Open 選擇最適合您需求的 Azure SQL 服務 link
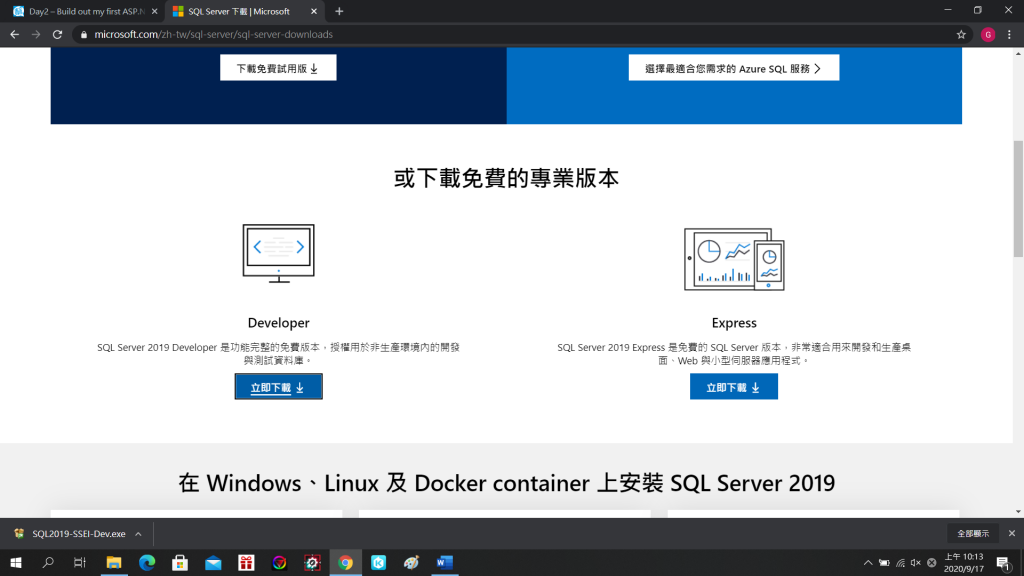The image size is (1024, 576). coord(733,68)
